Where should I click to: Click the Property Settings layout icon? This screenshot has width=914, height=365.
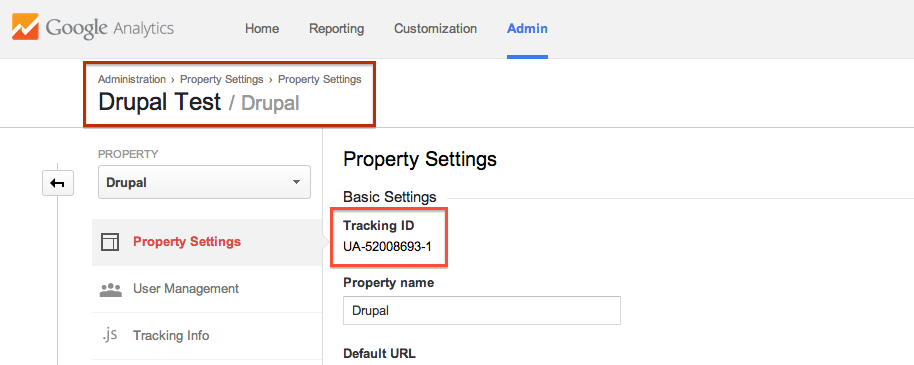pos(110,242)
